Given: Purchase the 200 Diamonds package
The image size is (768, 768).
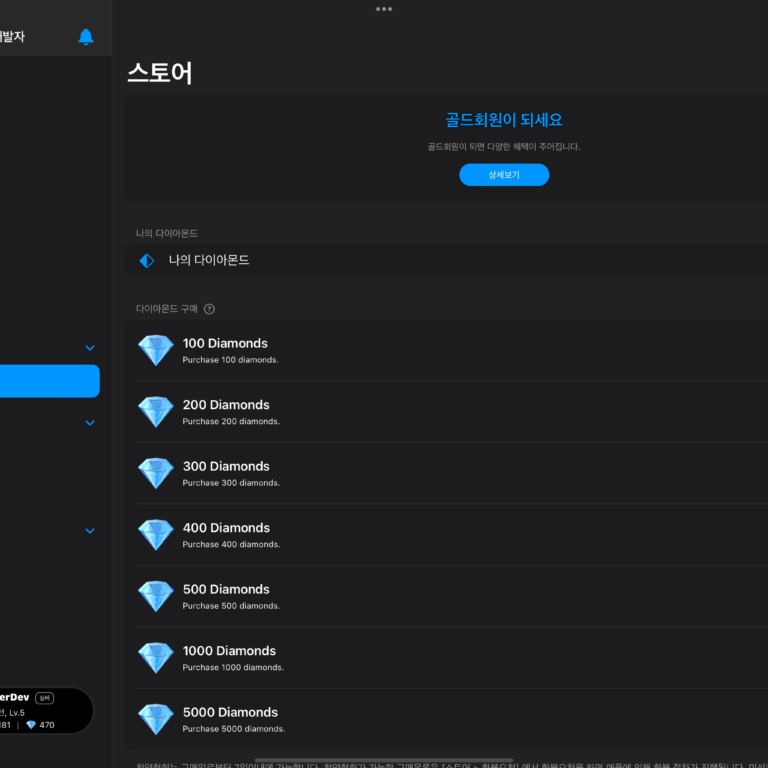Looking at the screenshot, I should click(450, 412).
